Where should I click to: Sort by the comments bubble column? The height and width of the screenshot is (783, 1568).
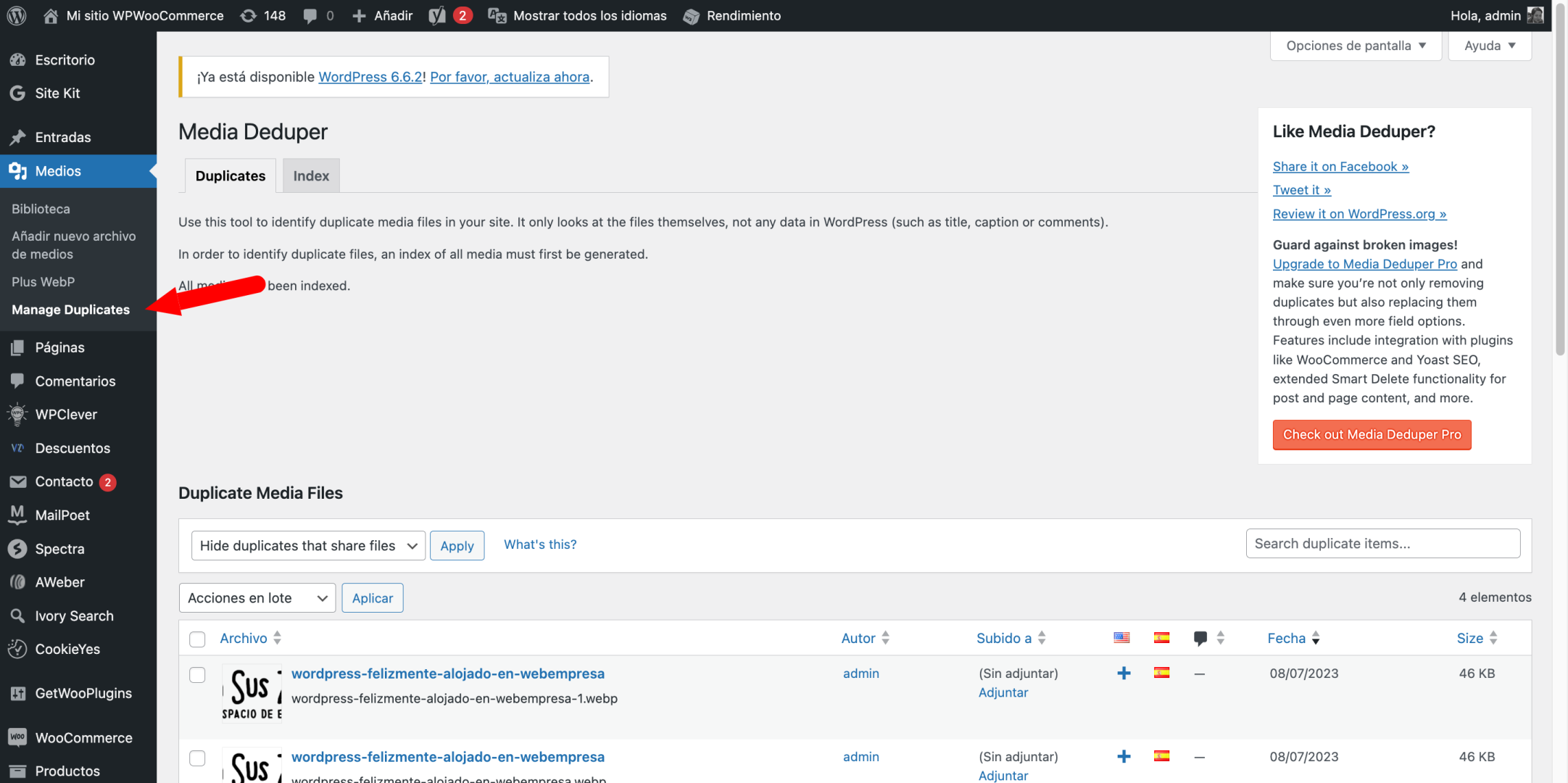1208,639
